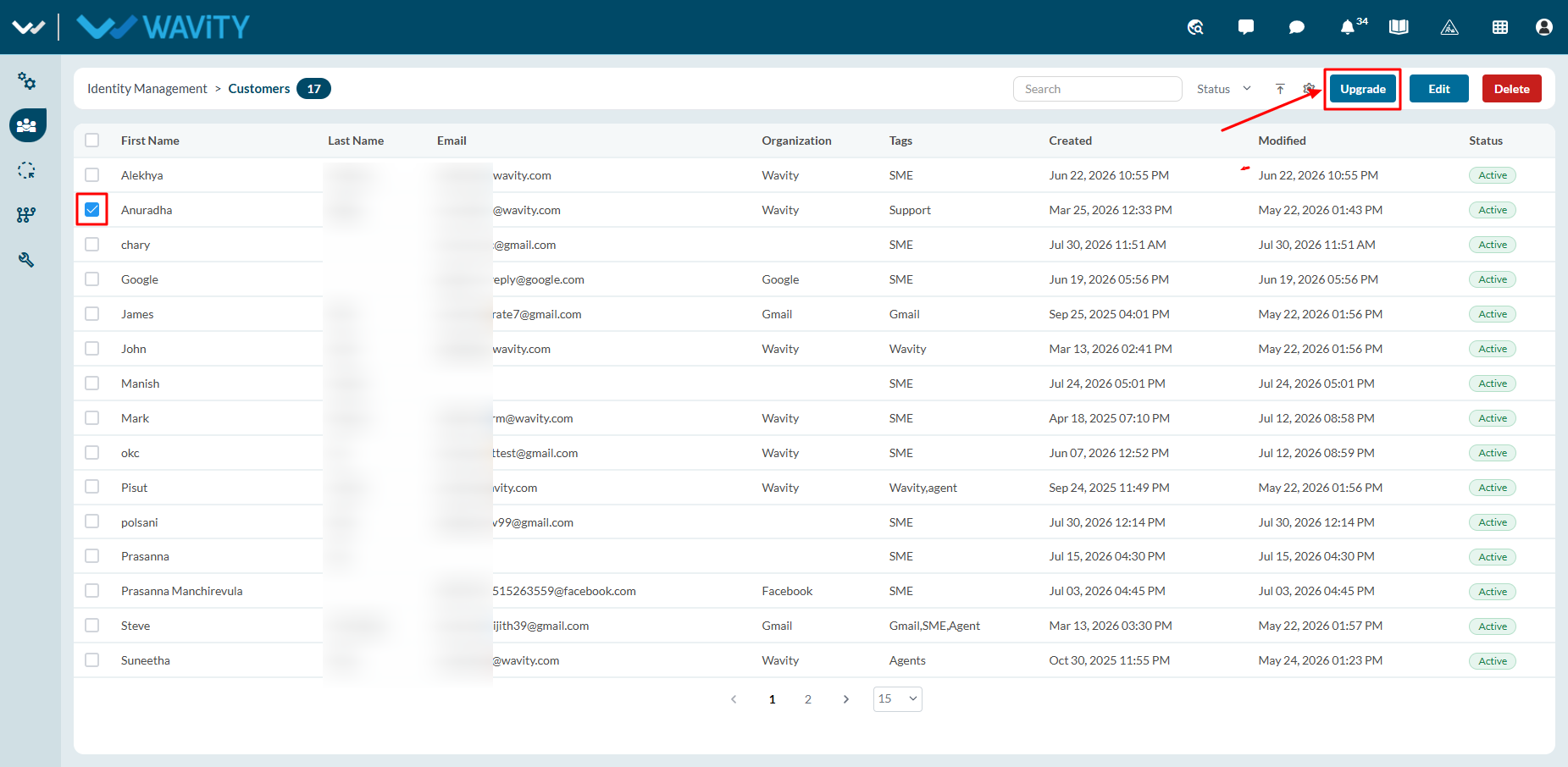The image size is (1568, 767).
Task: Sort by the Organization column header
Action: 796,141
